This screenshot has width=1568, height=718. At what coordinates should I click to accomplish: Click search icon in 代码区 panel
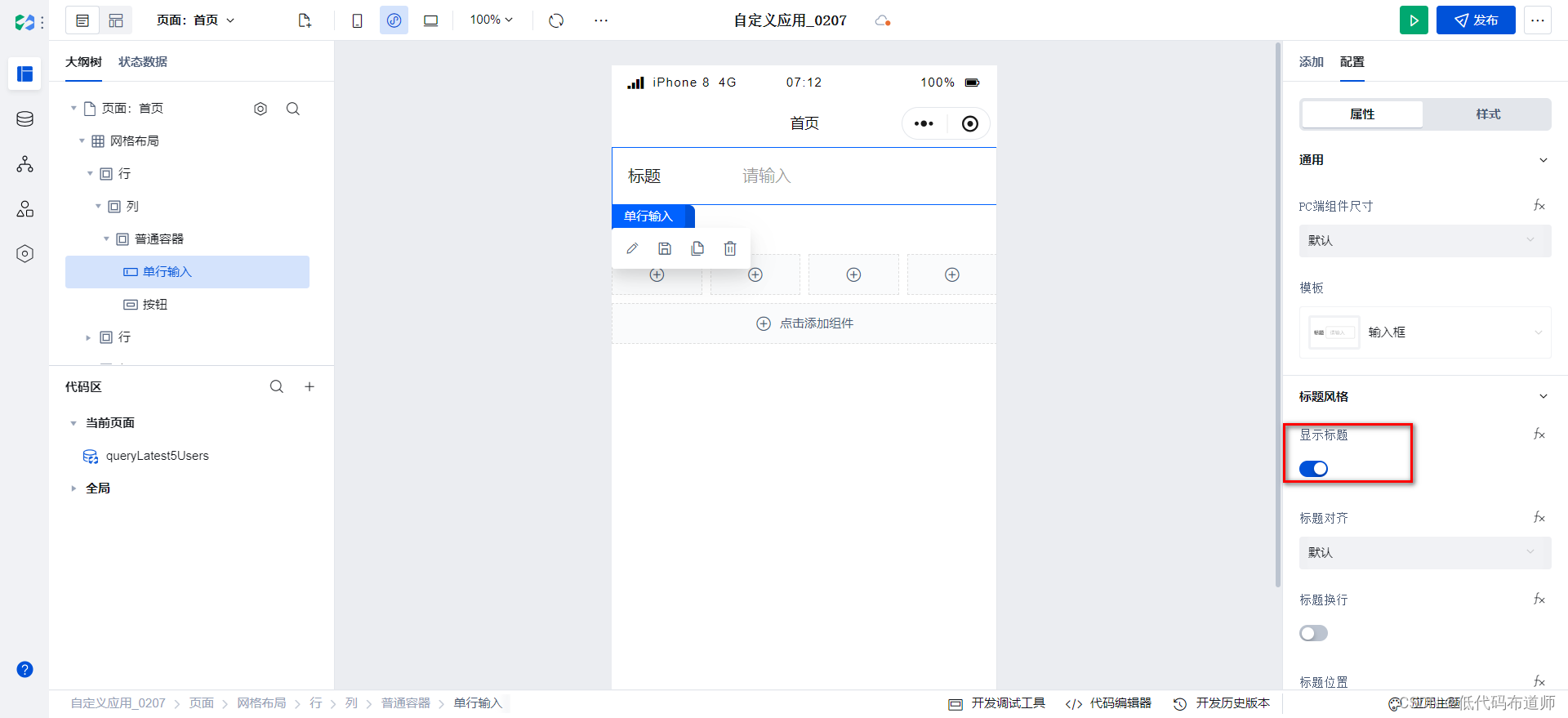(277, 386)
